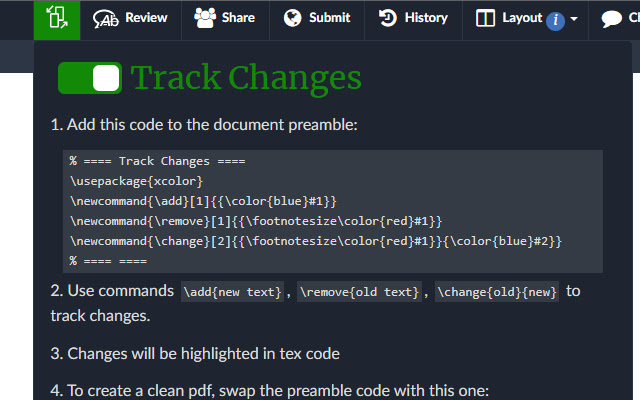Click the Share people icon
Screen dimensions: 640x400
click(x=205, y=17)
